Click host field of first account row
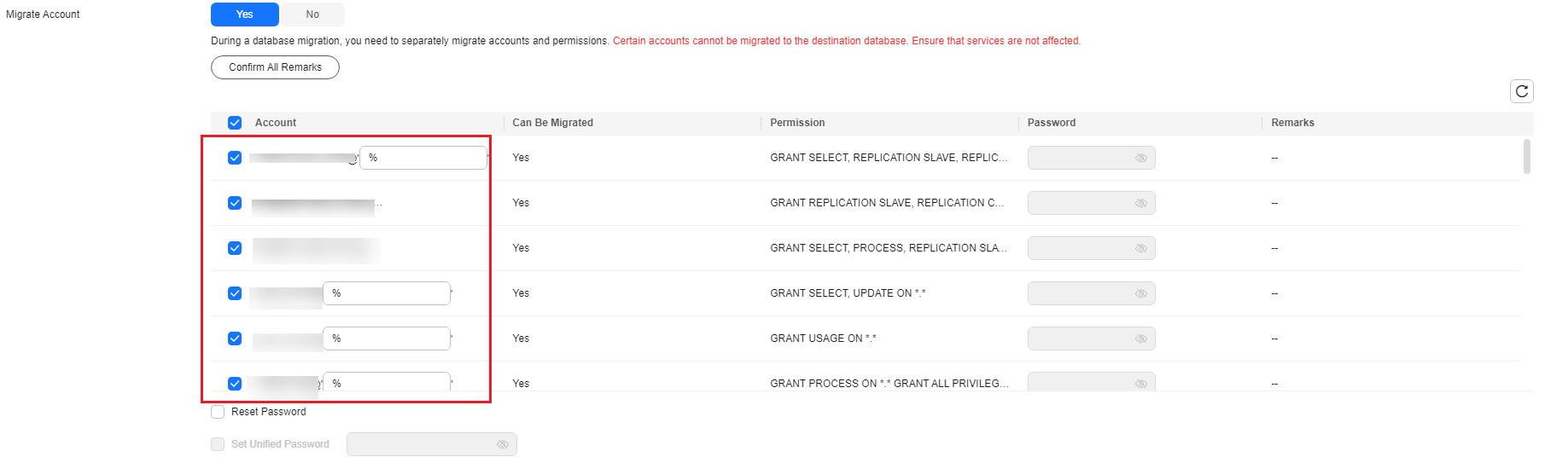Viewport: 1568px width, 463px height. pos(423,158)
